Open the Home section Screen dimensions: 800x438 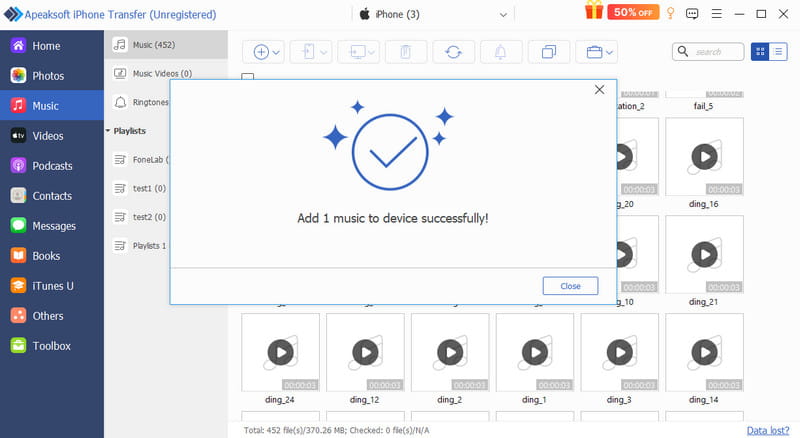pos(52,46)
